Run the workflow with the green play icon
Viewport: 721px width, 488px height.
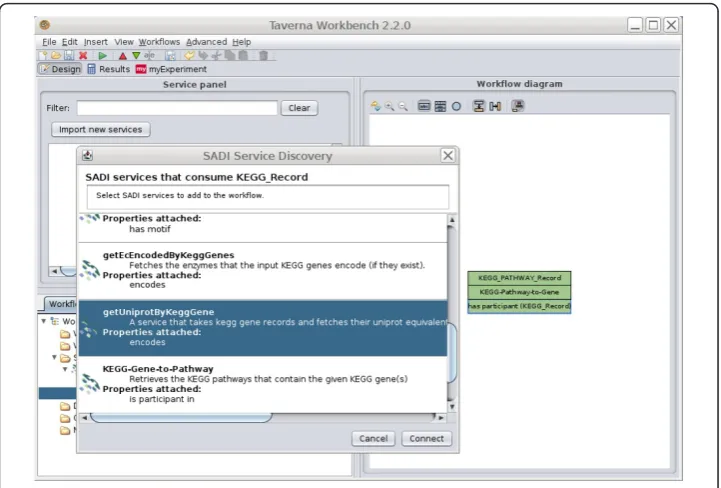(103, 56)
